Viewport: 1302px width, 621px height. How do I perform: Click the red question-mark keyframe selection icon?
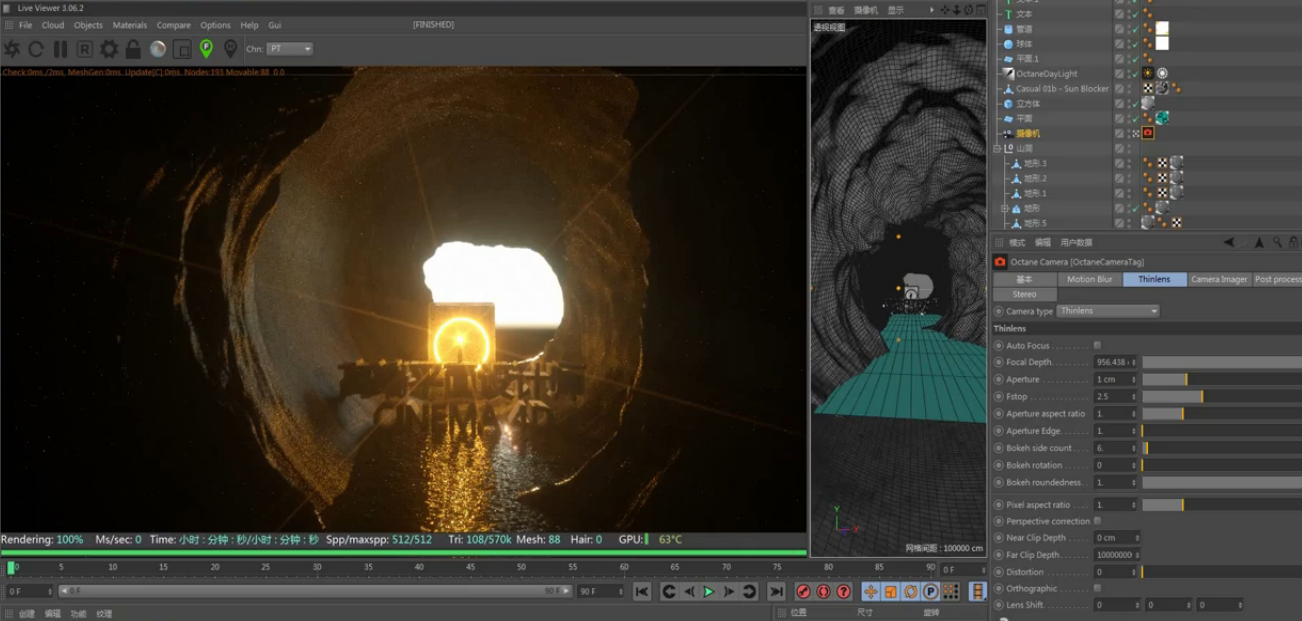pyautogui.click(x=844, y=592)
